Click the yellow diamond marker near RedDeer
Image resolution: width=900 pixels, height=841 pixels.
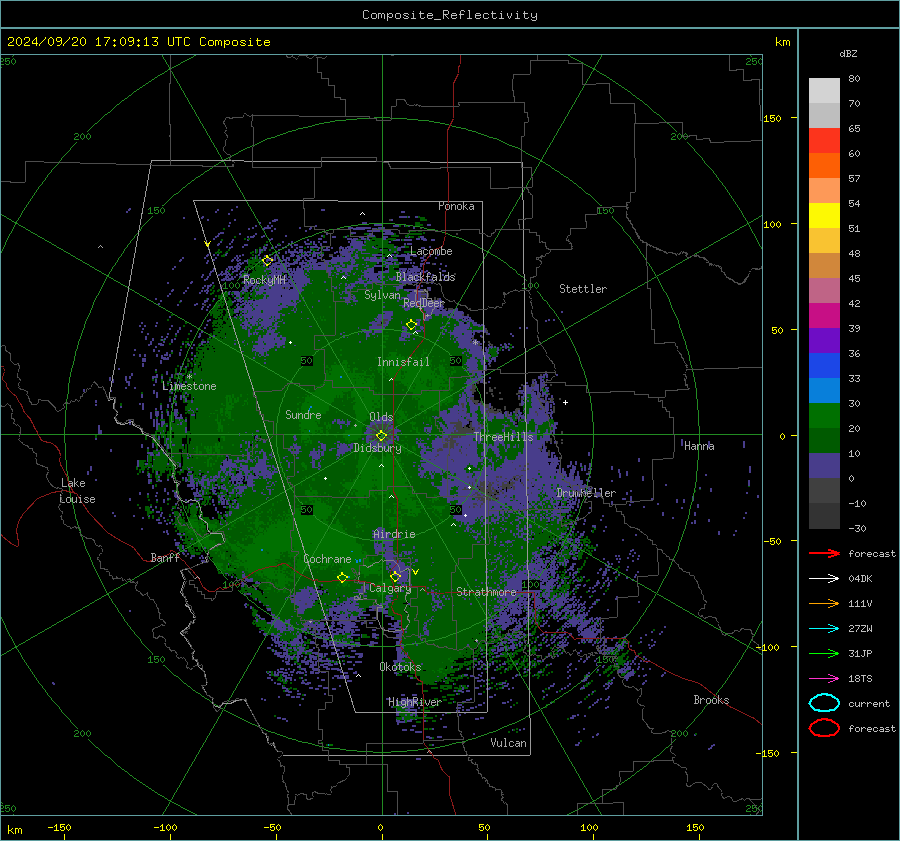click(411, 325)
